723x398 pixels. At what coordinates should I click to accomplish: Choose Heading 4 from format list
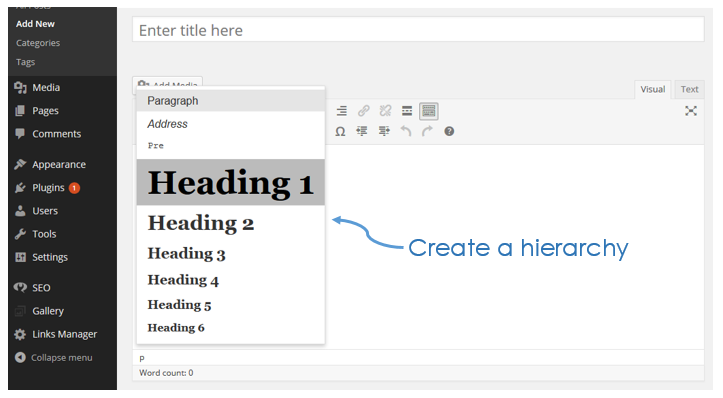click(x=231, y=280)
